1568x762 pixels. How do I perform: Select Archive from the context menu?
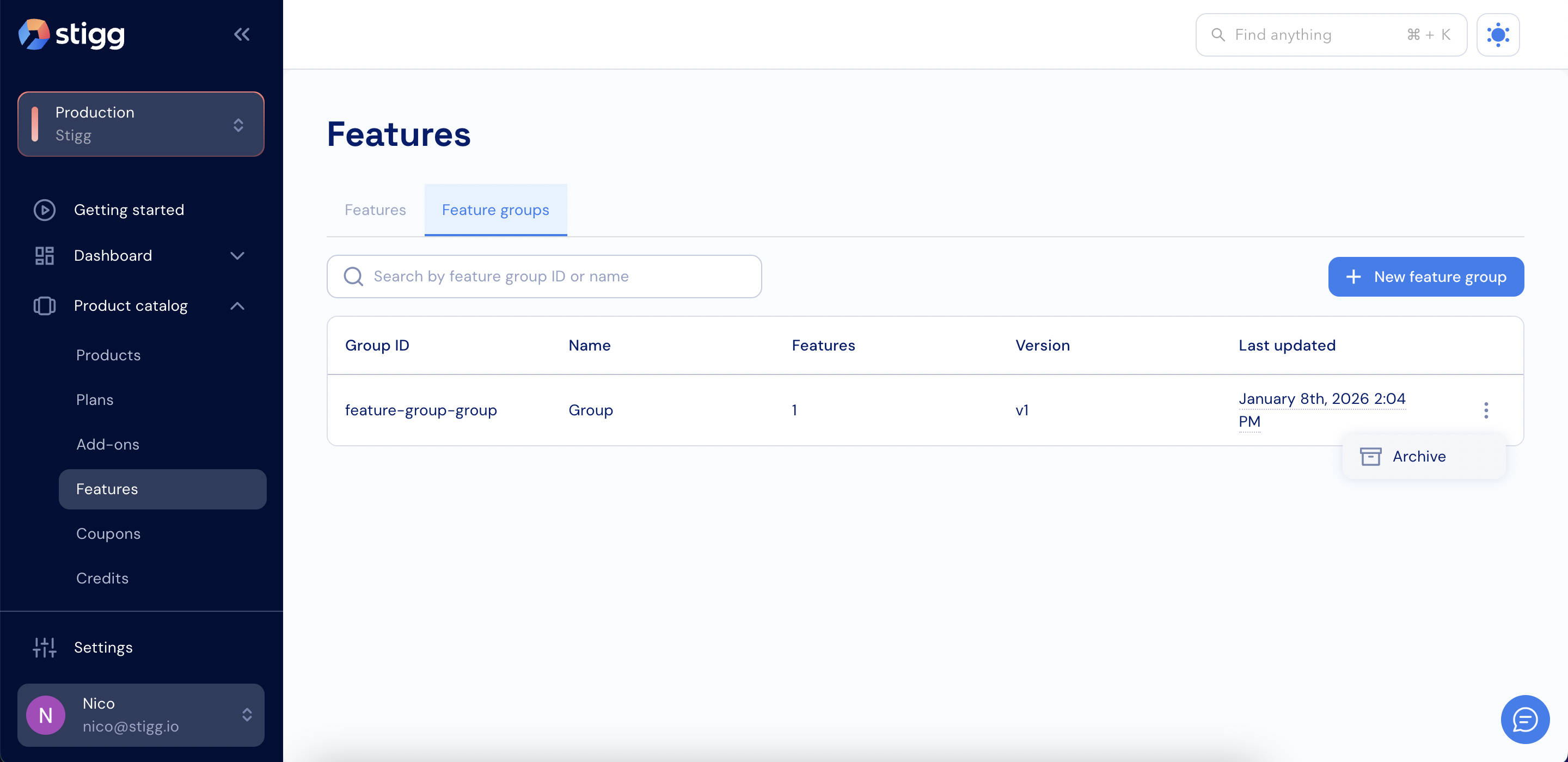tap(1418, 457)
